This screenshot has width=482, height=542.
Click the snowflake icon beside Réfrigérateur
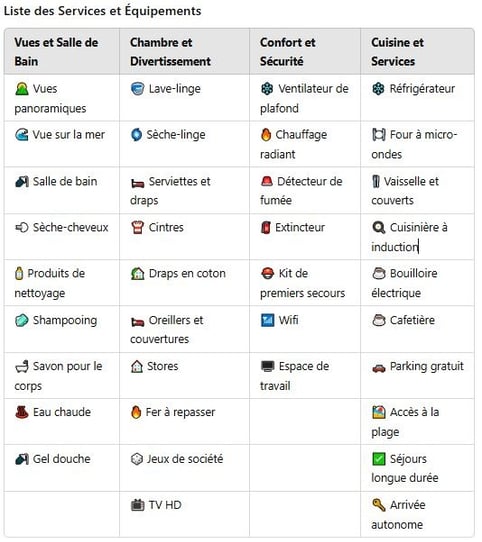click(x=378, y=89)
